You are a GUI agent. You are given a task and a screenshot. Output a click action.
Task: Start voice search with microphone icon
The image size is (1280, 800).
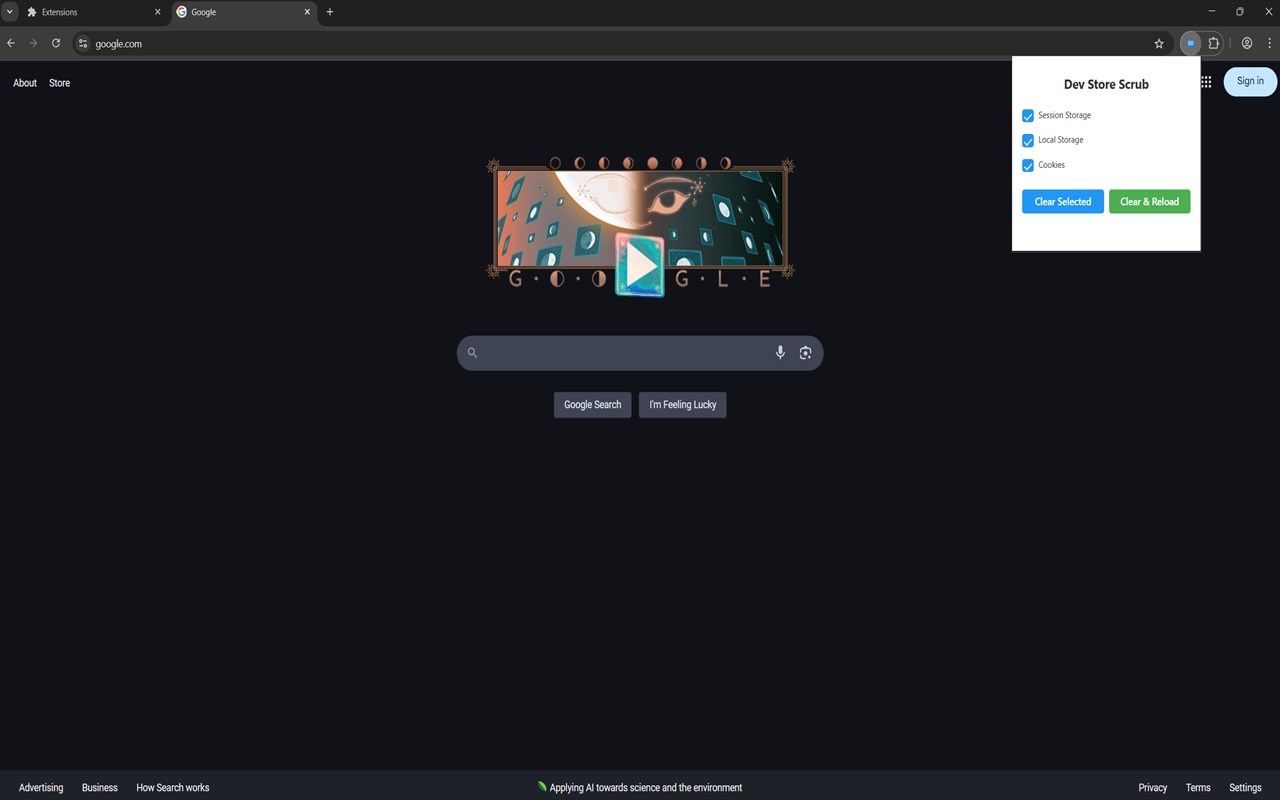coord(780,352)
